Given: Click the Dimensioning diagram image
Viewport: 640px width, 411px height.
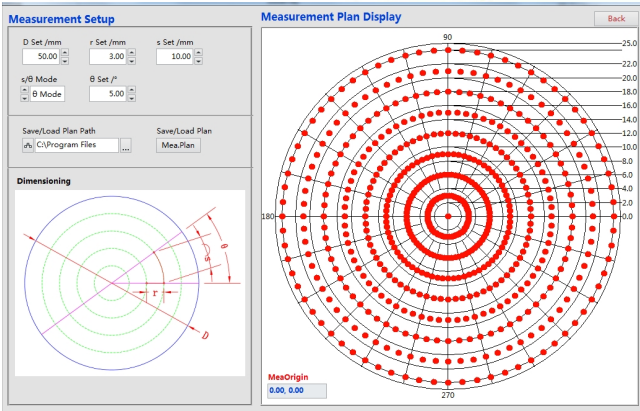Looking at the screenshot, I should click(130, 283).
